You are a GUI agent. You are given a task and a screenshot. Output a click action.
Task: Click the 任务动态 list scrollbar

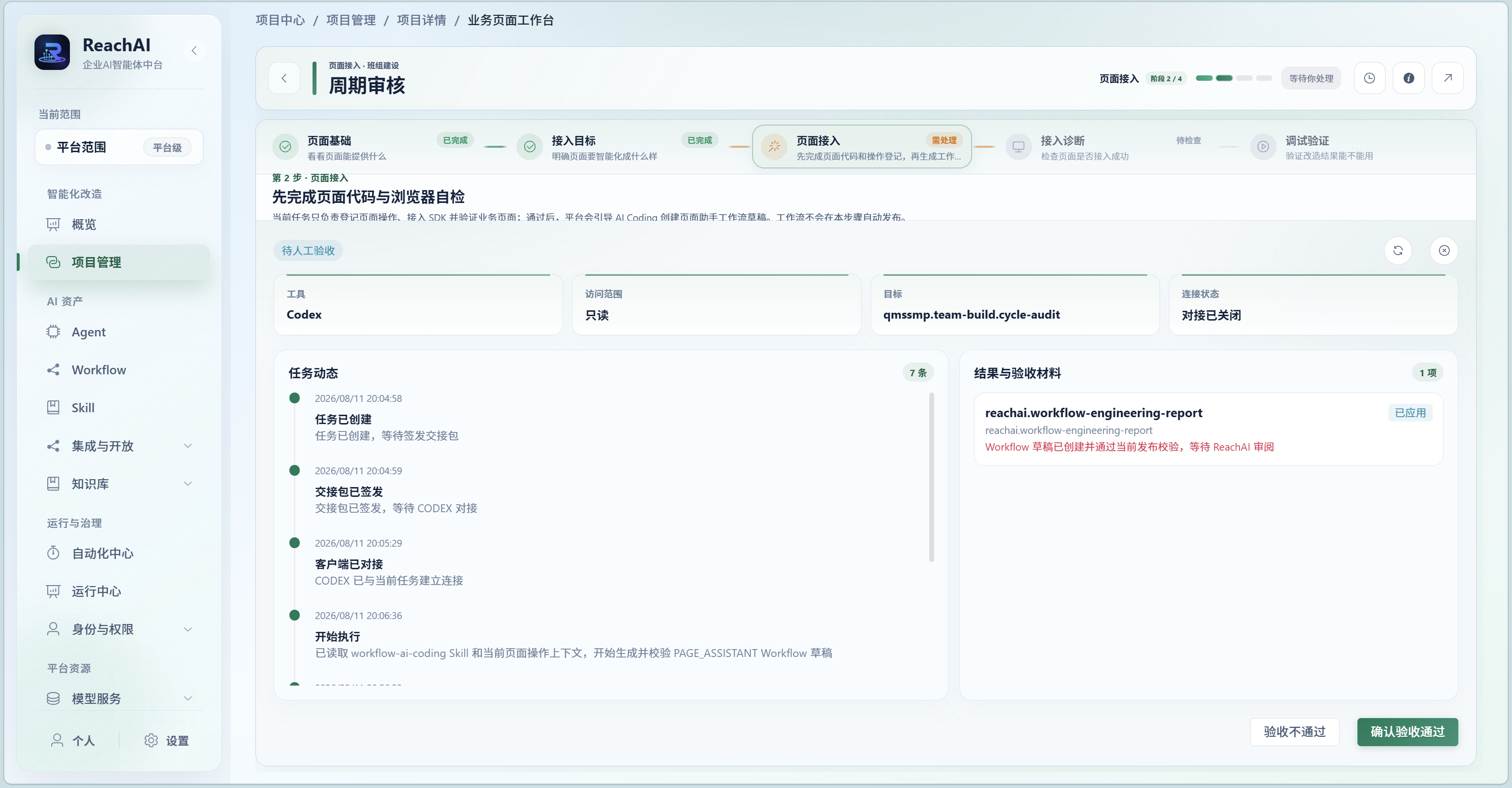[932, 477]
